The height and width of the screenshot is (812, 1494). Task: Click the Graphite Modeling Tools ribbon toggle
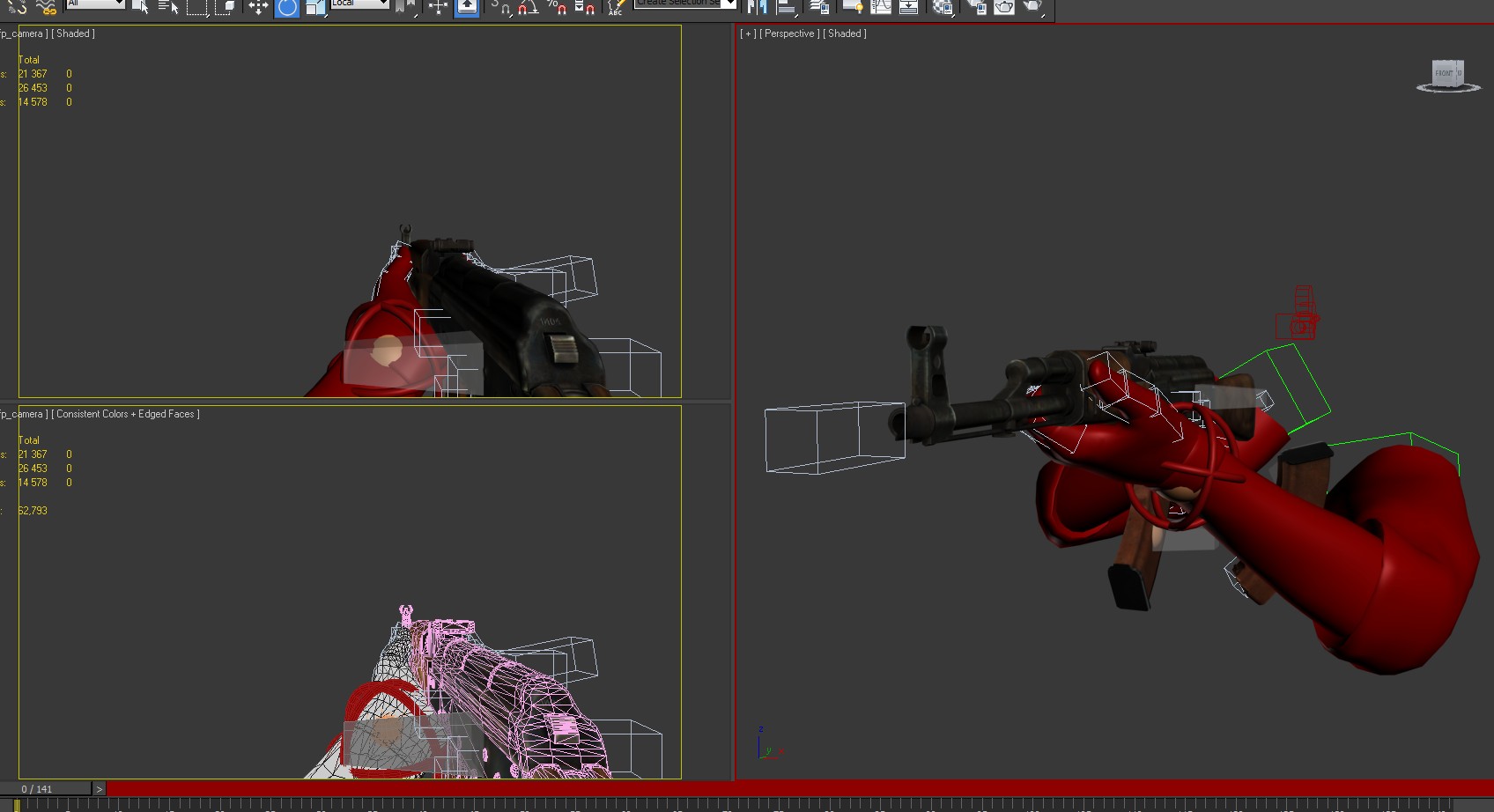click(x=852, y=7)
